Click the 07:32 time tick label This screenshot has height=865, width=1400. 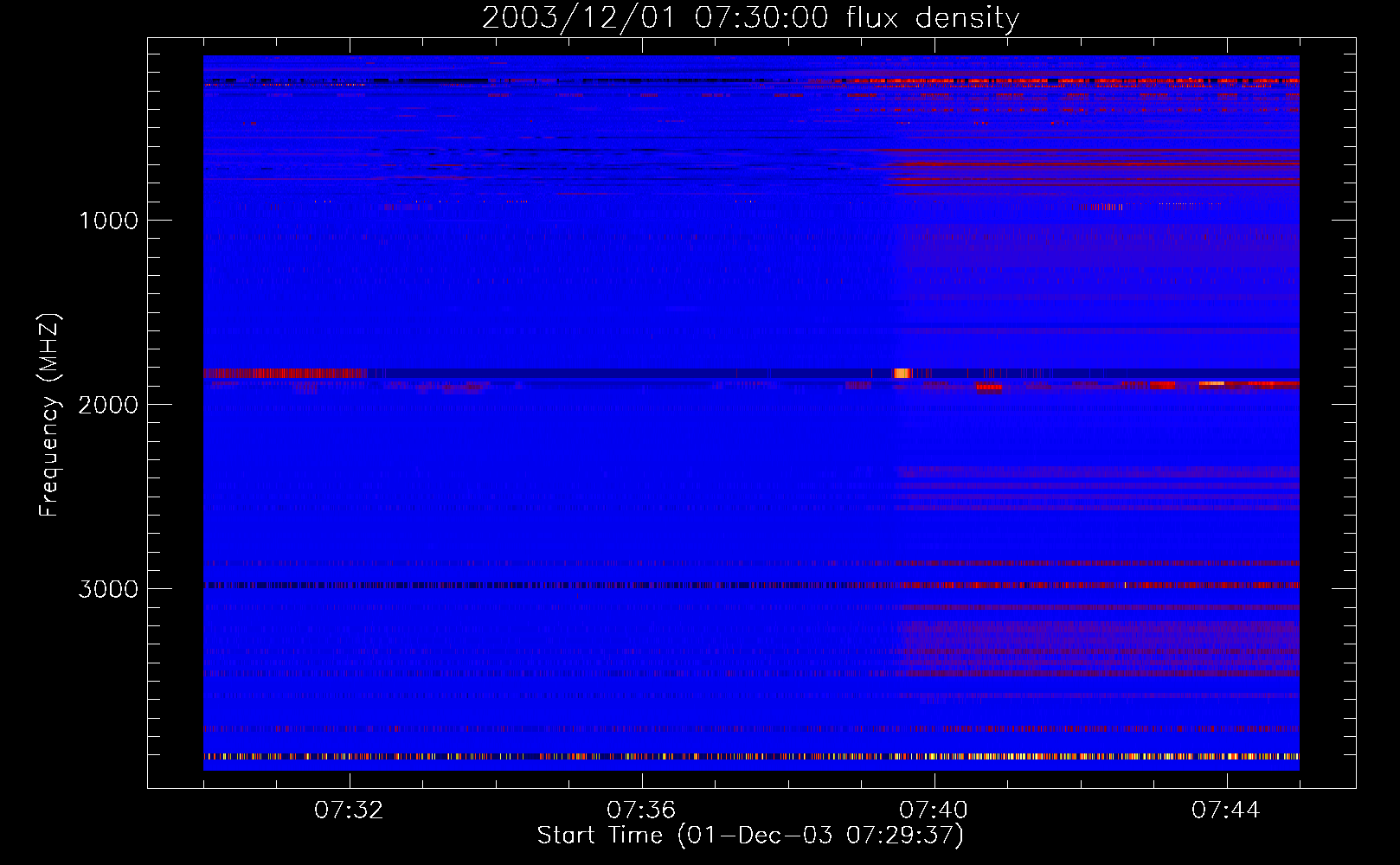click(349, 811)
